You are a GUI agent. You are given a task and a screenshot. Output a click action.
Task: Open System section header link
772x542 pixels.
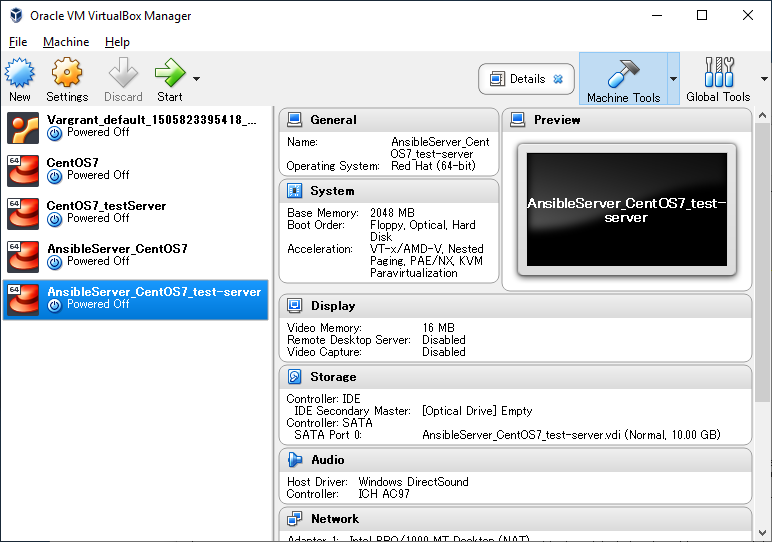(x=332, y=191)
